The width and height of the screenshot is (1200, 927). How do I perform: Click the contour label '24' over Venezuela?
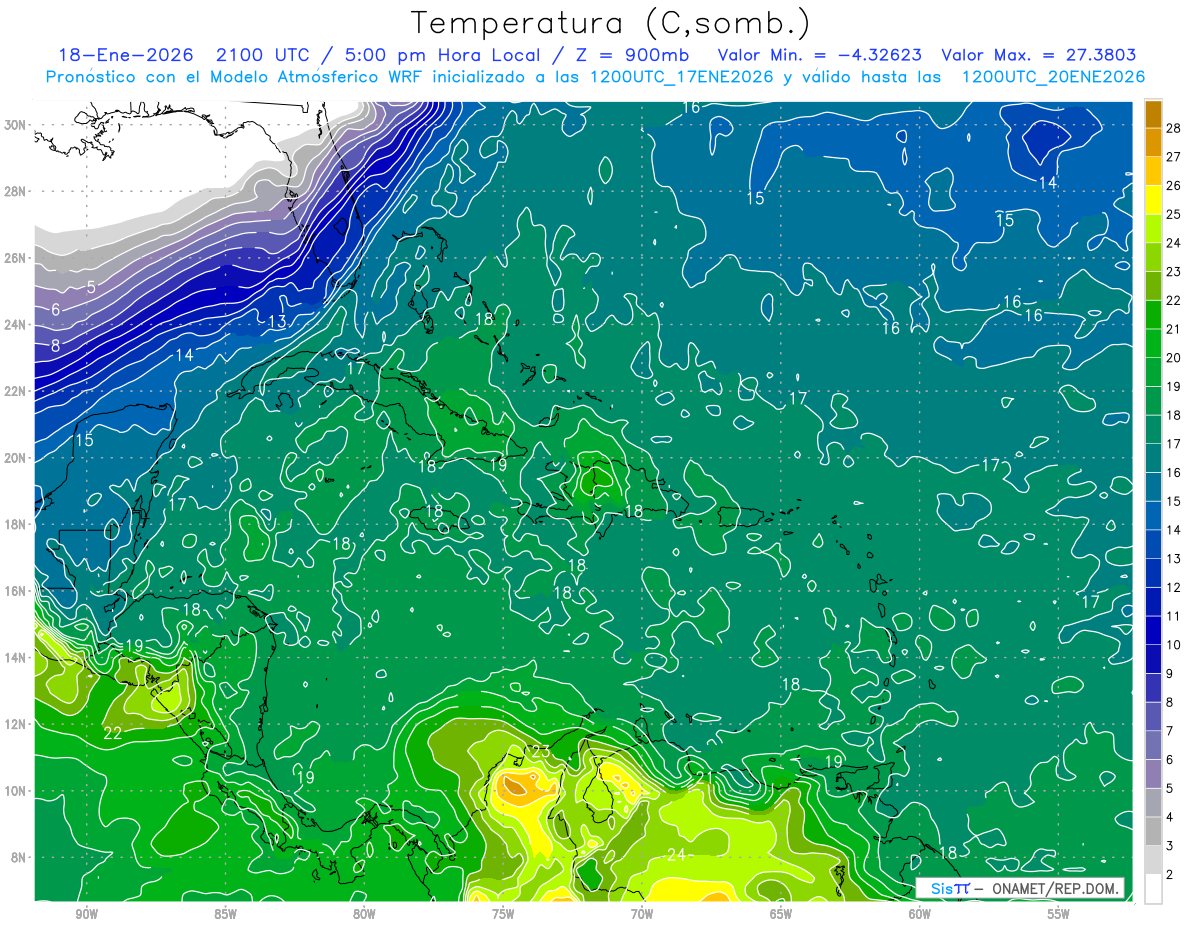click(x=677, y=855)
